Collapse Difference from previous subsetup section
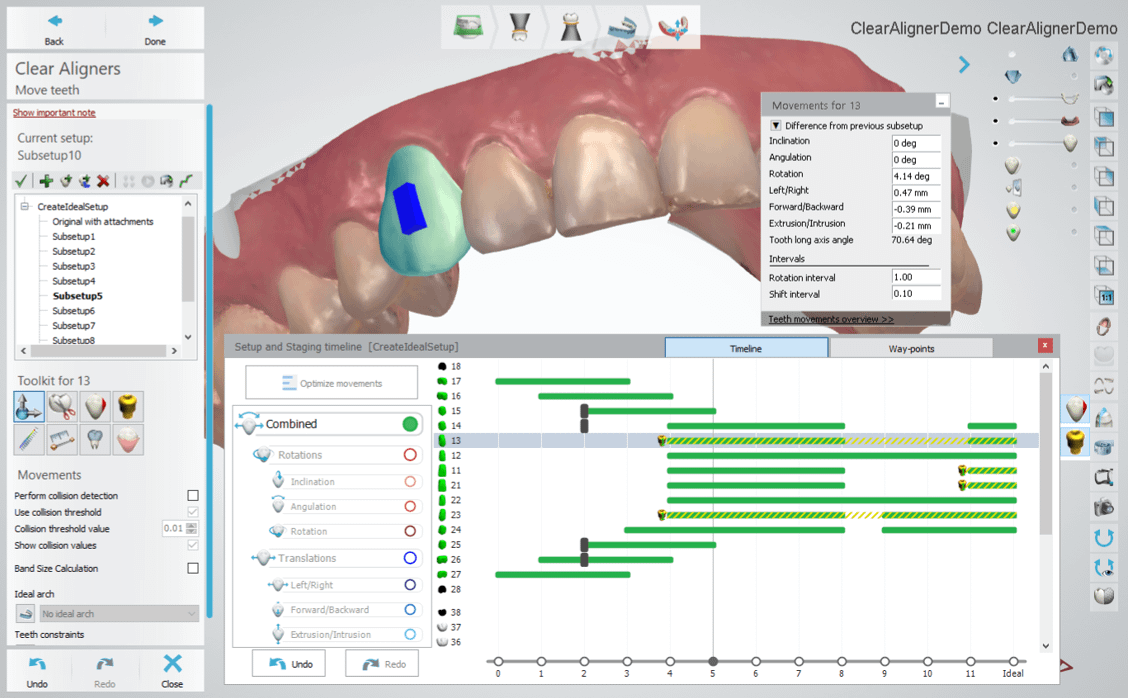Image resolution: width=1128 pixels, height=698 pixels. pyautogui.click(x=775, y=125)
